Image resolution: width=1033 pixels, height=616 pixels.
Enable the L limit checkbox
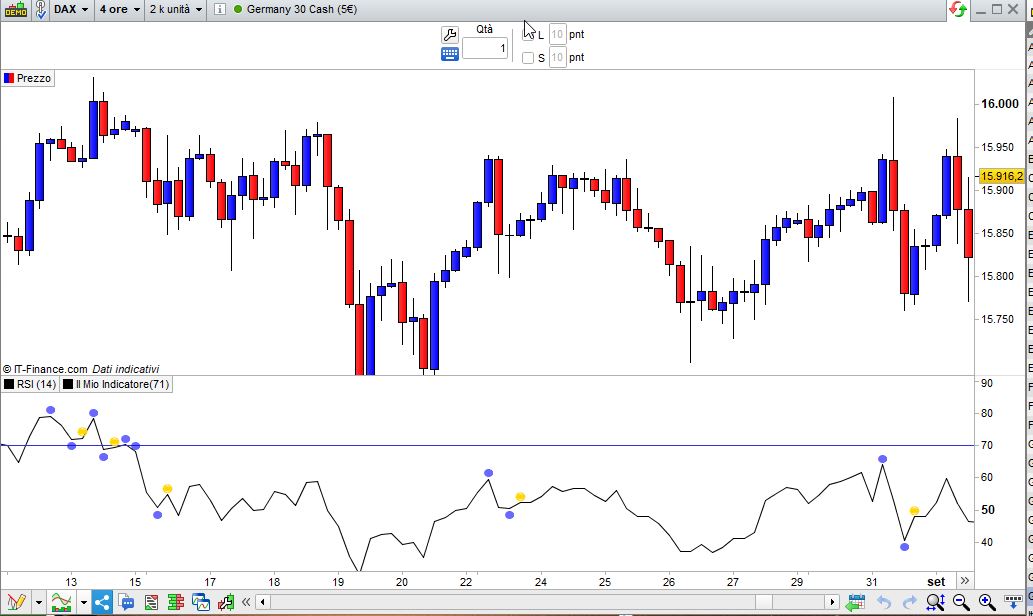coord(528,34)
